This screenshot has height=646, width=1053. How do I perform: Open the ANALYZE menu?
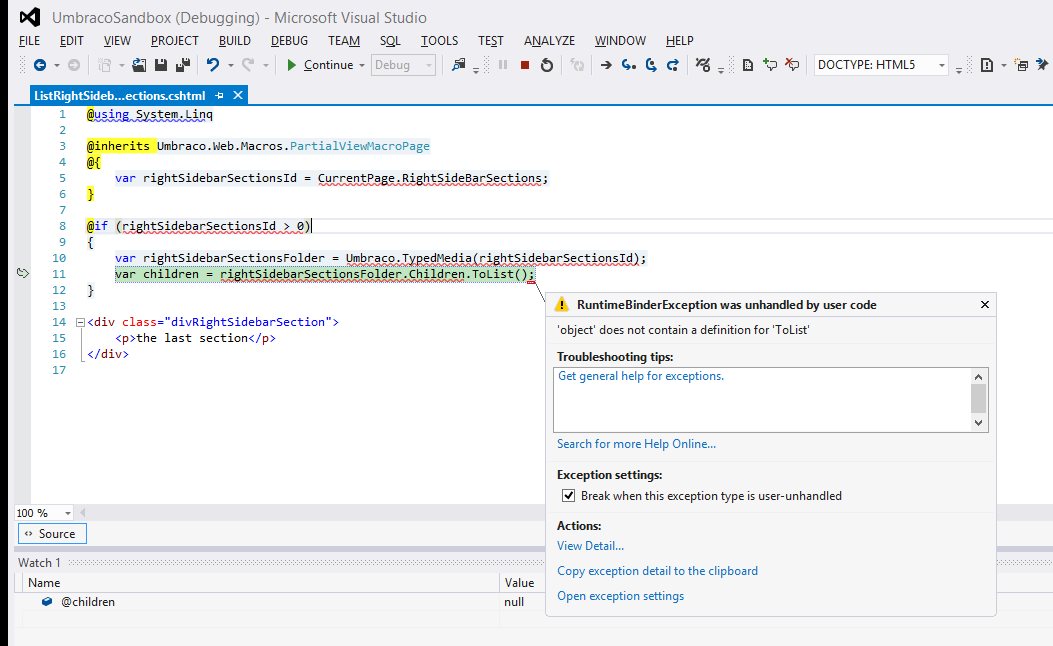tap(549, 41)
